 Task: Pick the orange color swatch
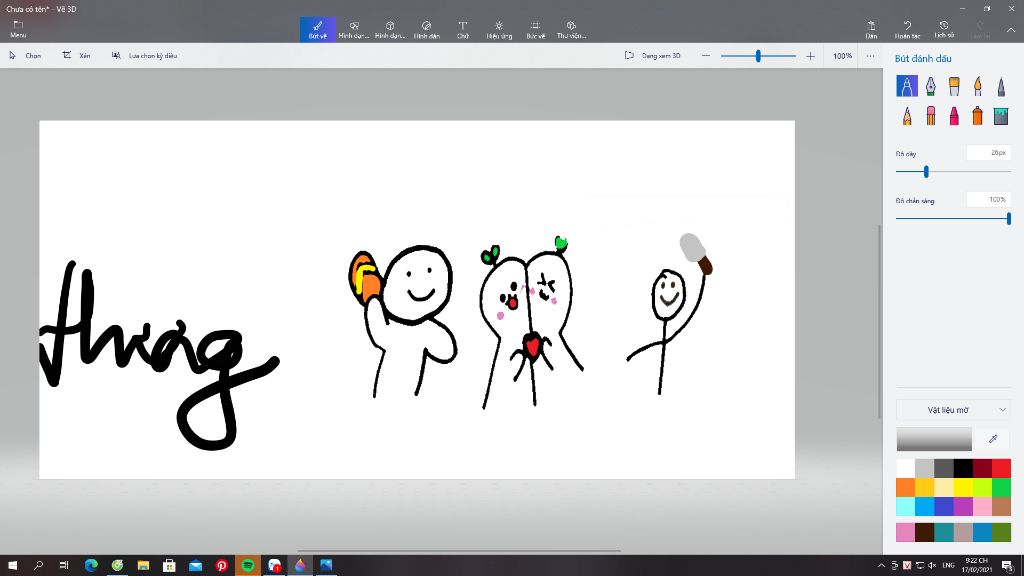(905, 487)
